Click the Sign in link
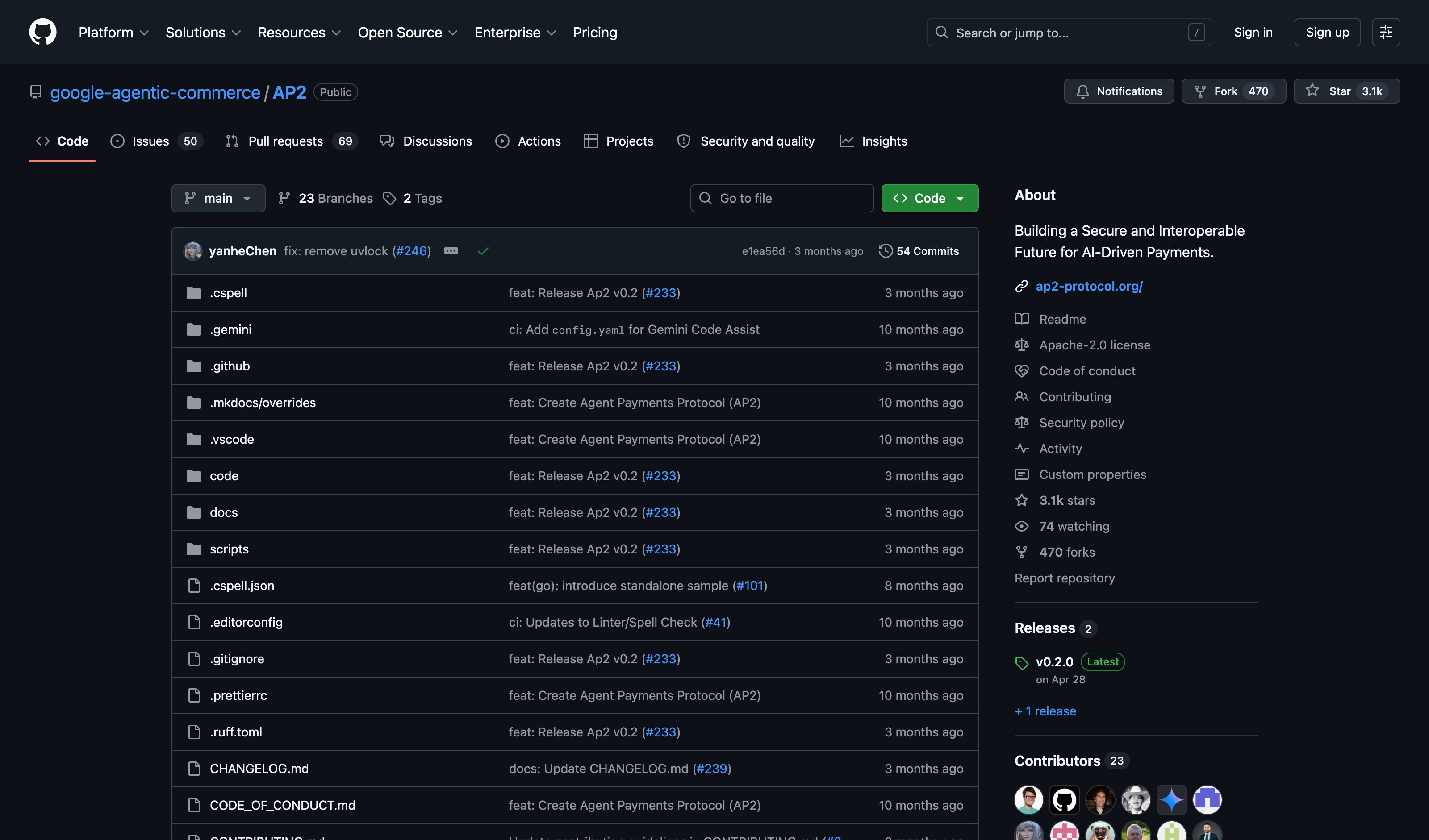Viewport: 1429px width, 840px height. point(1253,32)
